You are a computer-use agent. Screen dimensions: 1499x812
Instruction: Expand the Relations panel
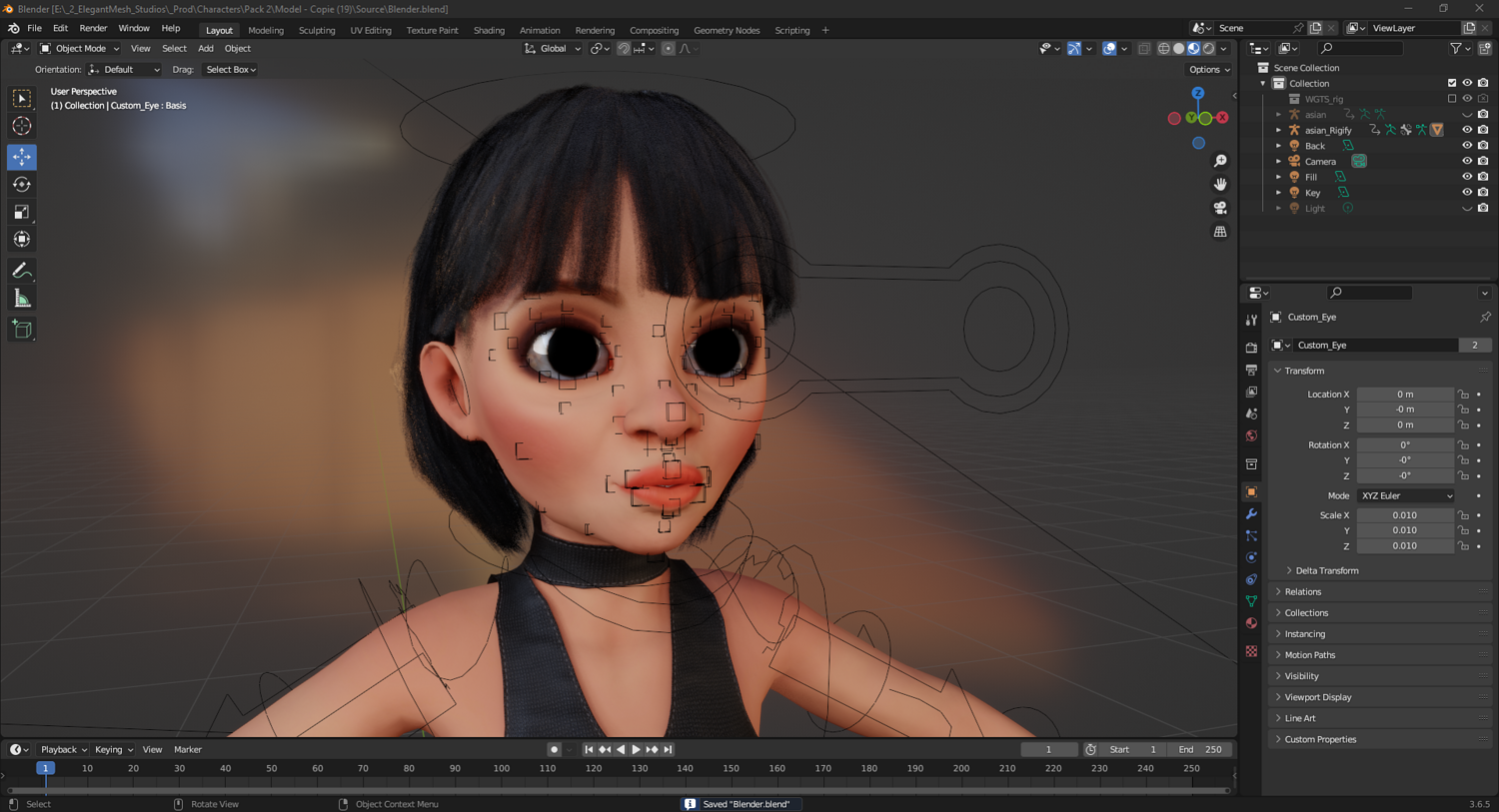point(1302,591)
